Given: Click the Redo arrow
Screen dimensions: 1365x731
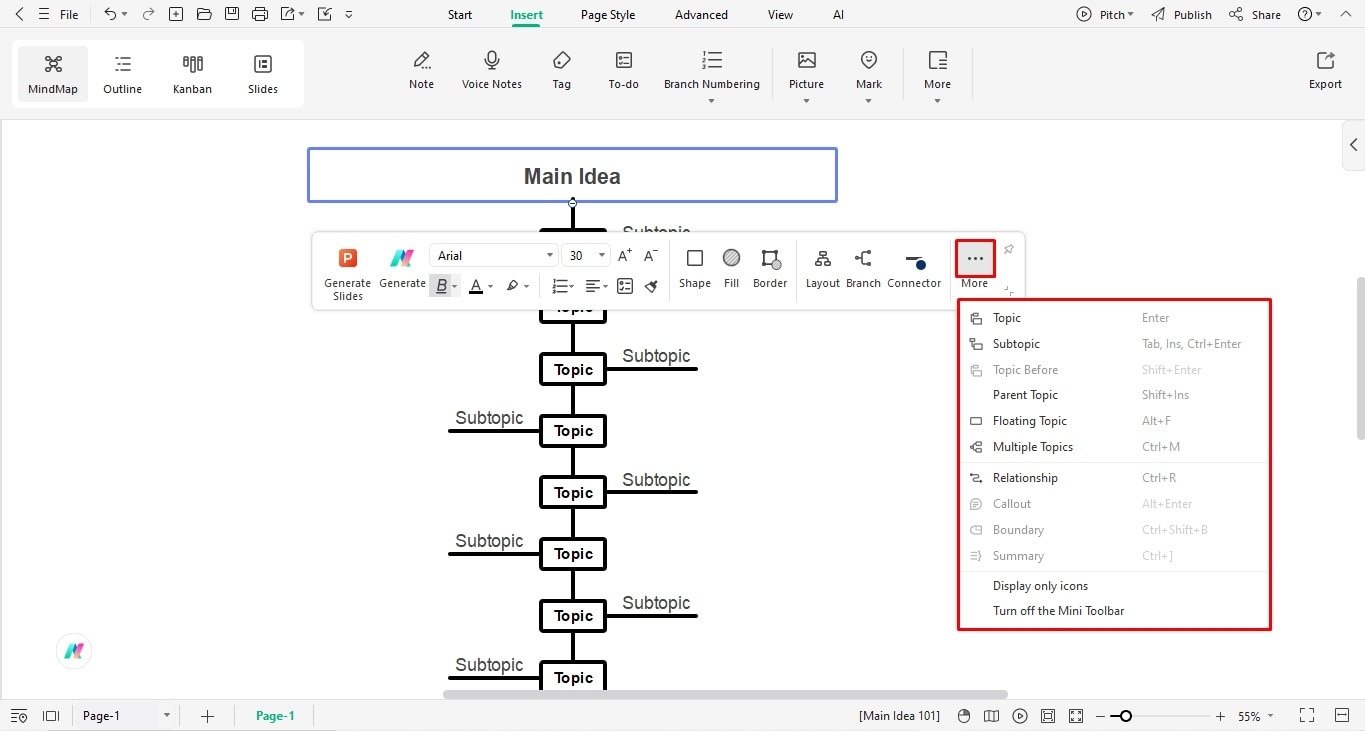Looking at the screenshot, I should [148, 14].
